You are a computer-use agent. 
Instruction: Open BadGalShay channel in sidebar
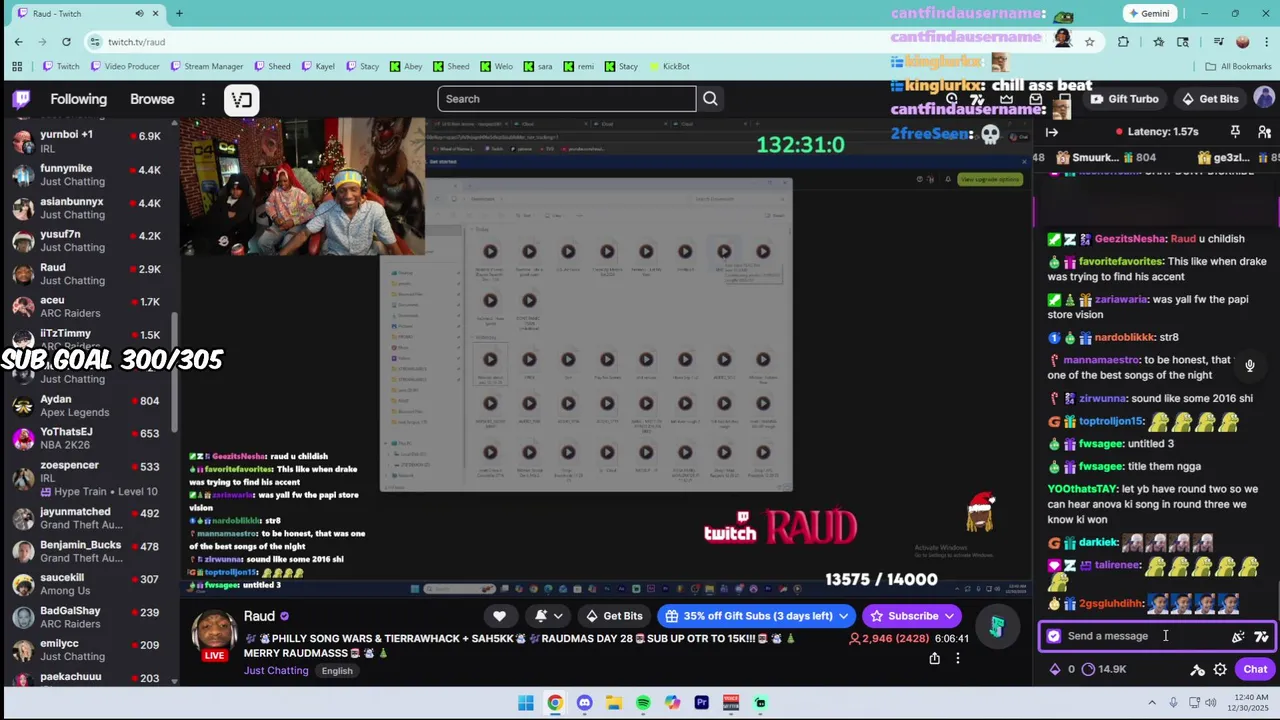point(88,617)
